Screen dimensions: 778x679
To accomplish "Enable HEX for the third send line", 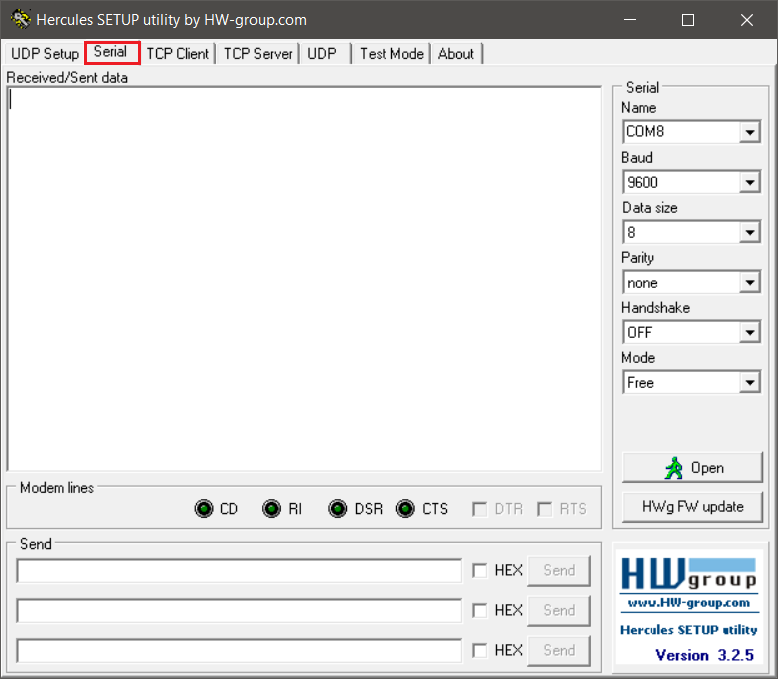I will [480, 650].
